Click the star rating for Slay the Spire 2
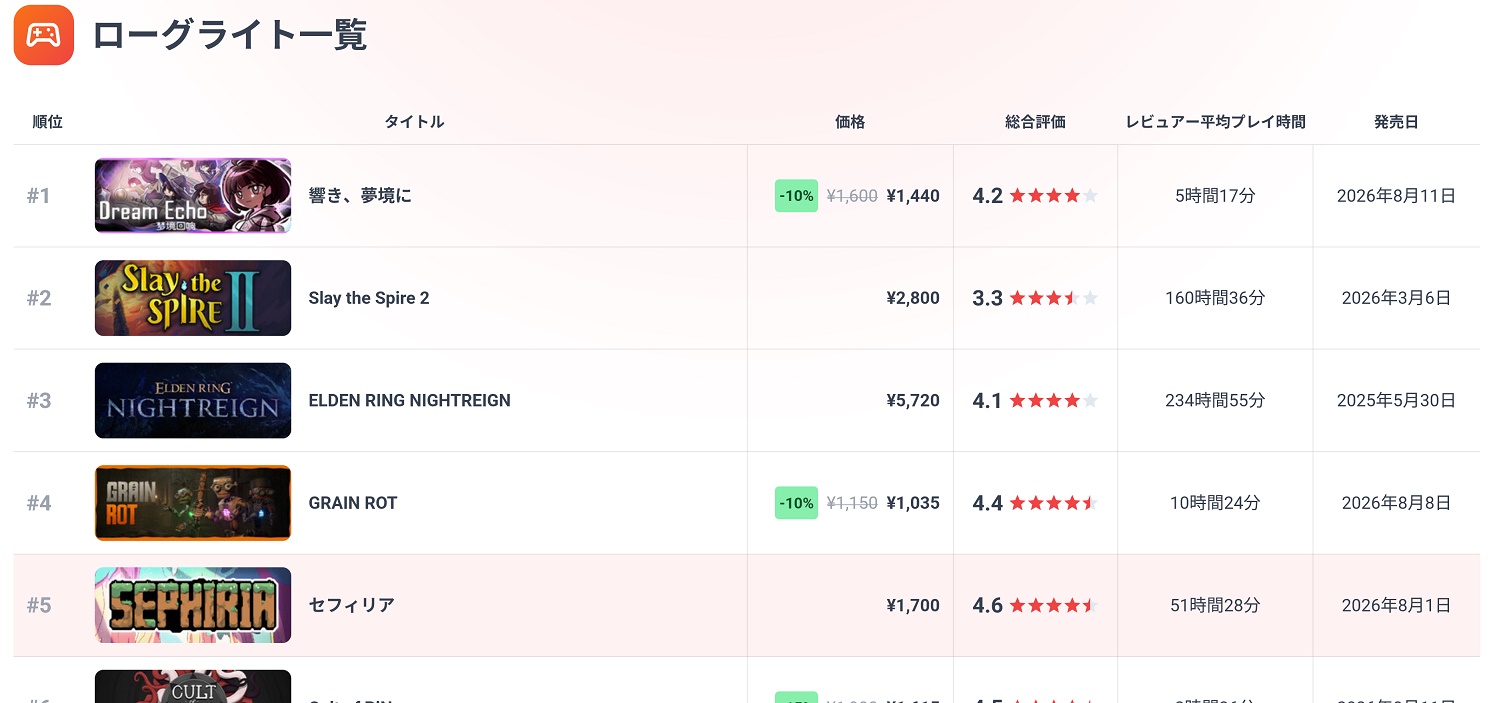1489x703 pixels. coord(1054,298)
